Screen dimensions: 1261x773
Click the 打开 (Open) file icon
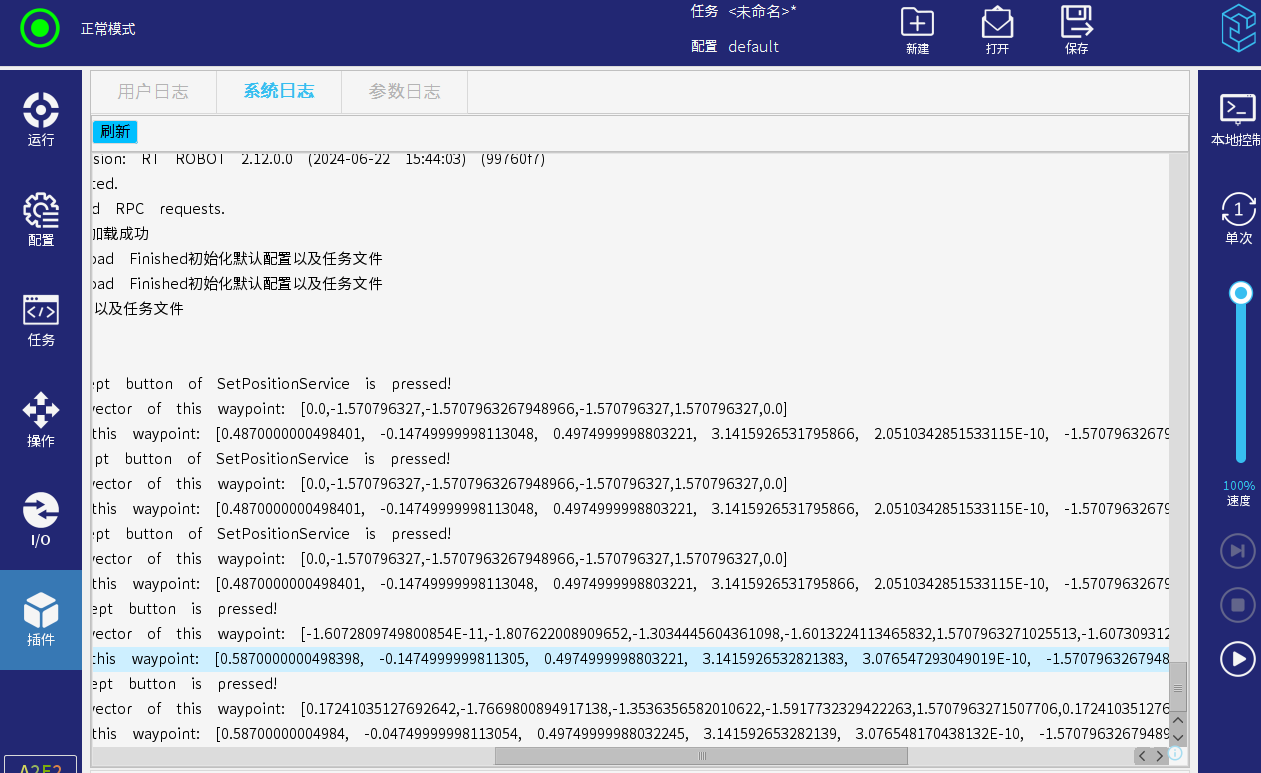(x=997, y=31)
